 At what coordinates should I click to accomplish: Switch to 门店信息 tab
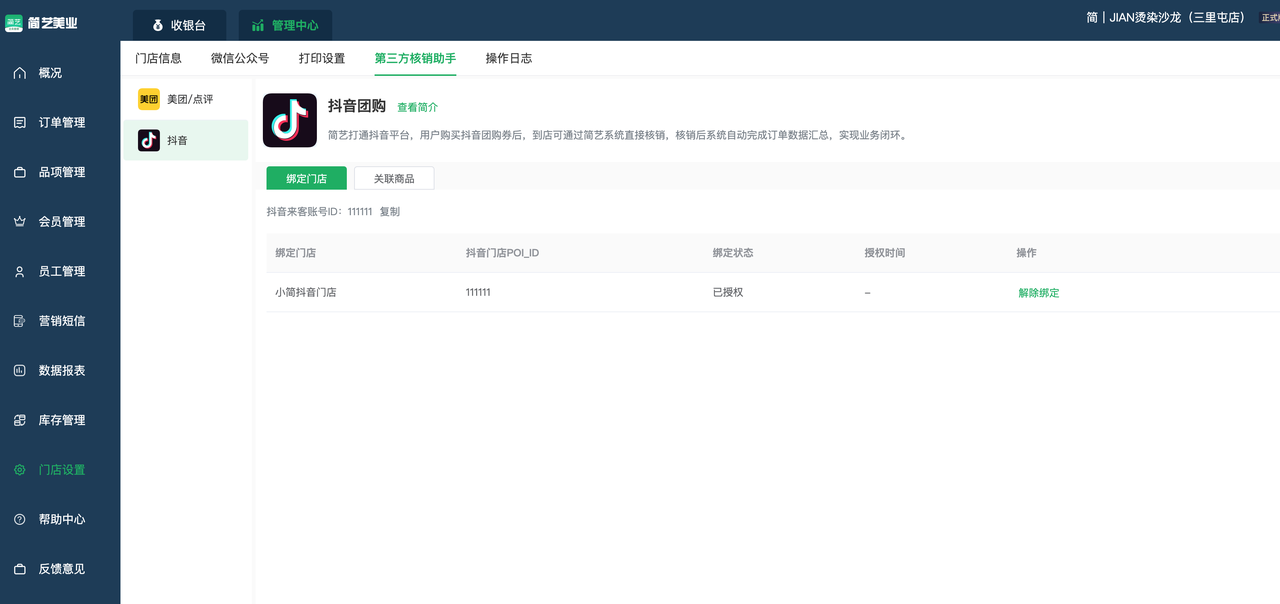(x=159, y=58)
